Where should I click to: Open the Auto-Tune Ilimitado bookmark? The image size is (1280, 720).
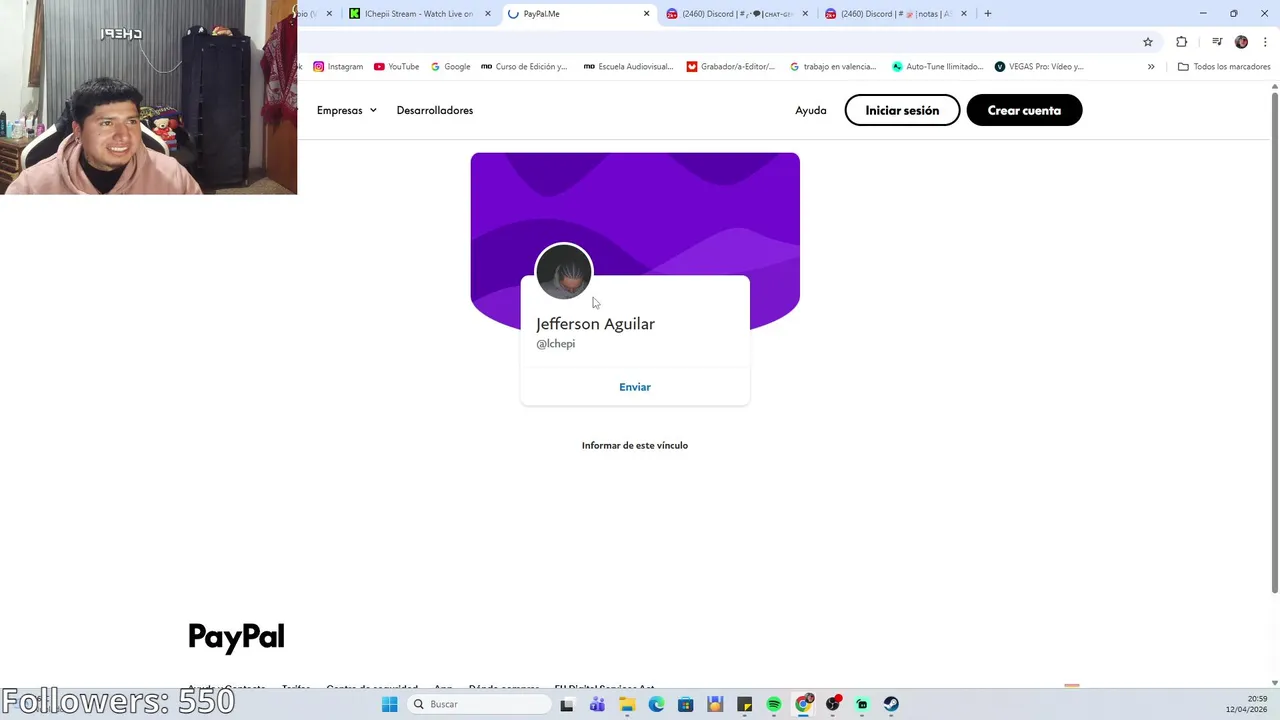(x=938, y=67)
